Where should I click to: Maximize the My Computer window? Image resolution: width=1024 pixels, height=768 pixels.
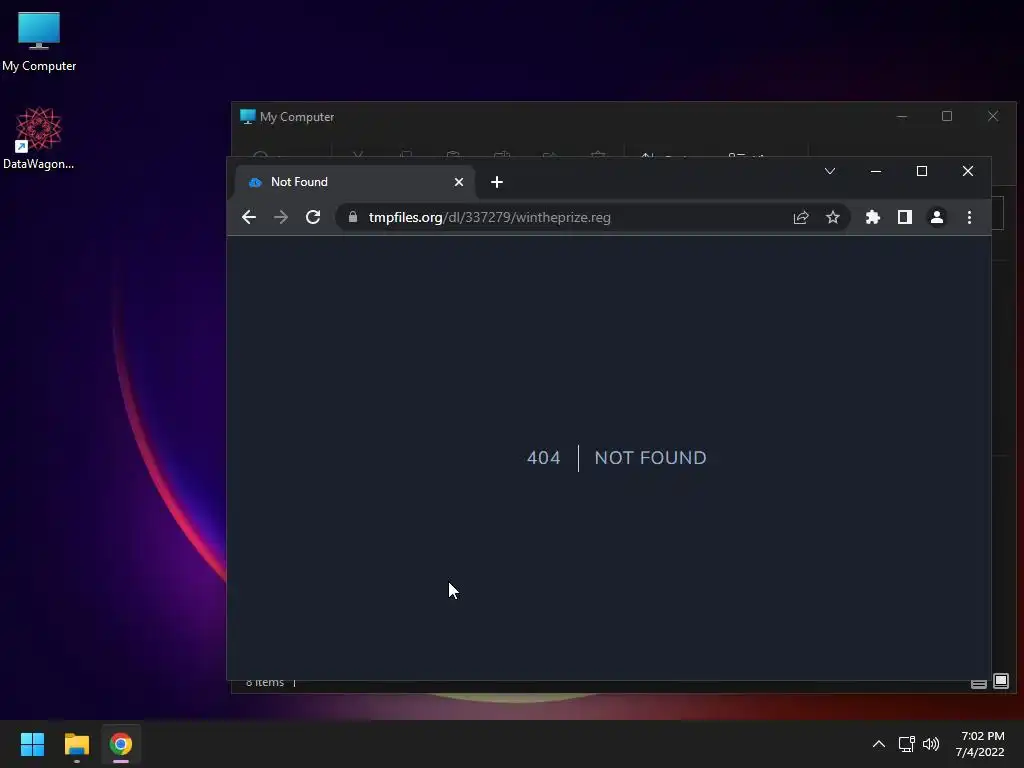point(947,116)
